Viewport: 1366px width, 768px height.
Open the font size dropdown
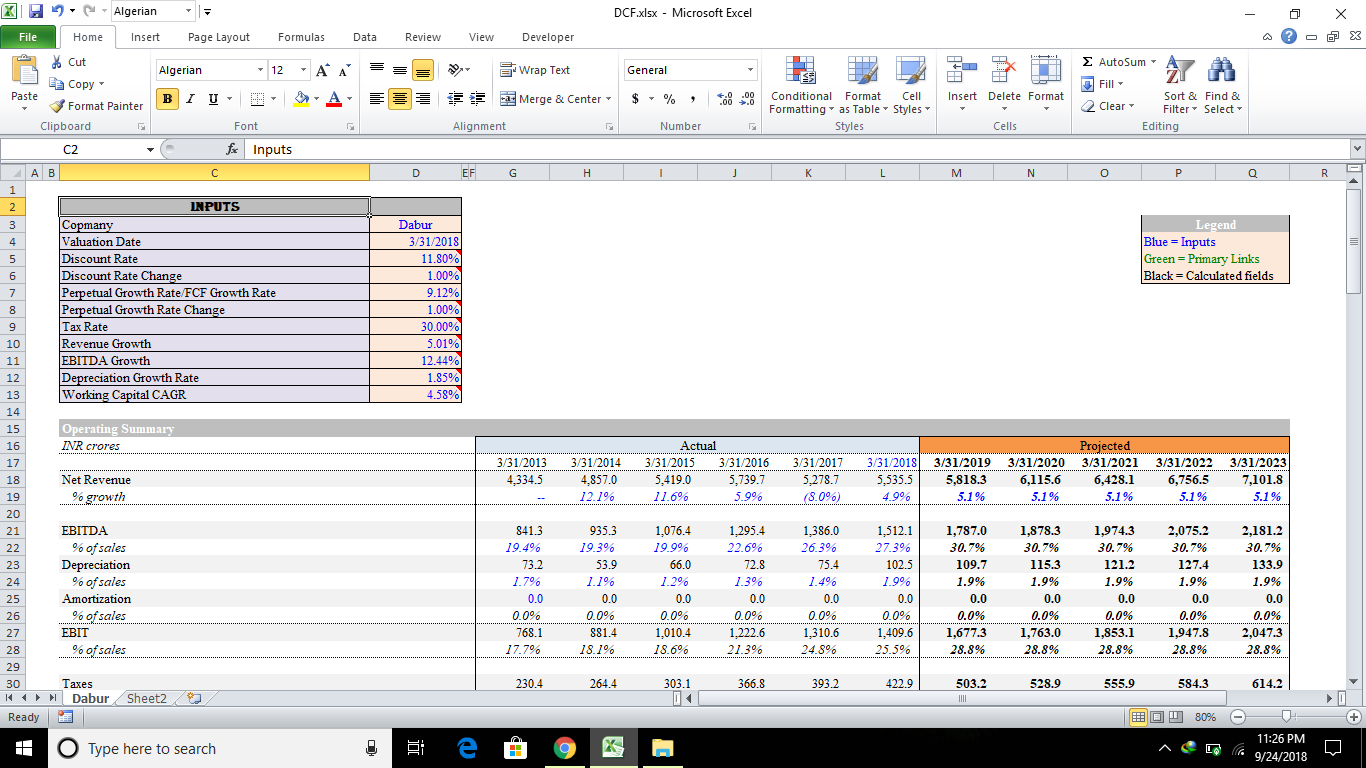coord(303,70)
